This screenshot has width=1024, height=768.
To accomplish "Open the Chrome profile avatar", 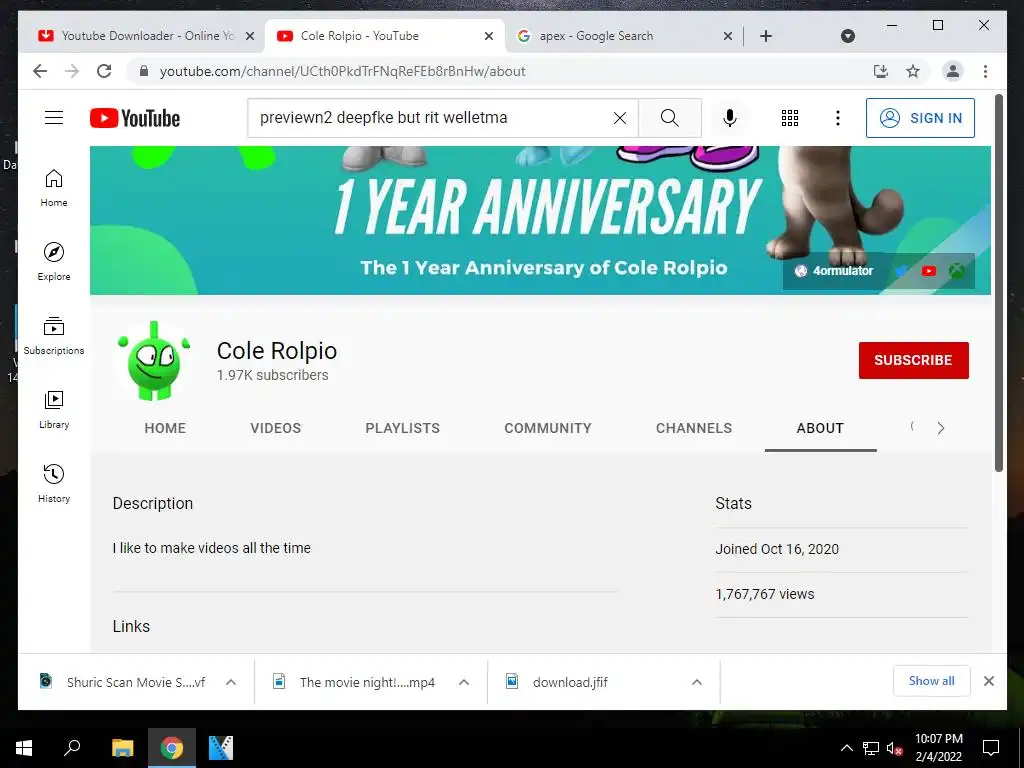I will [x=953, y=71].
